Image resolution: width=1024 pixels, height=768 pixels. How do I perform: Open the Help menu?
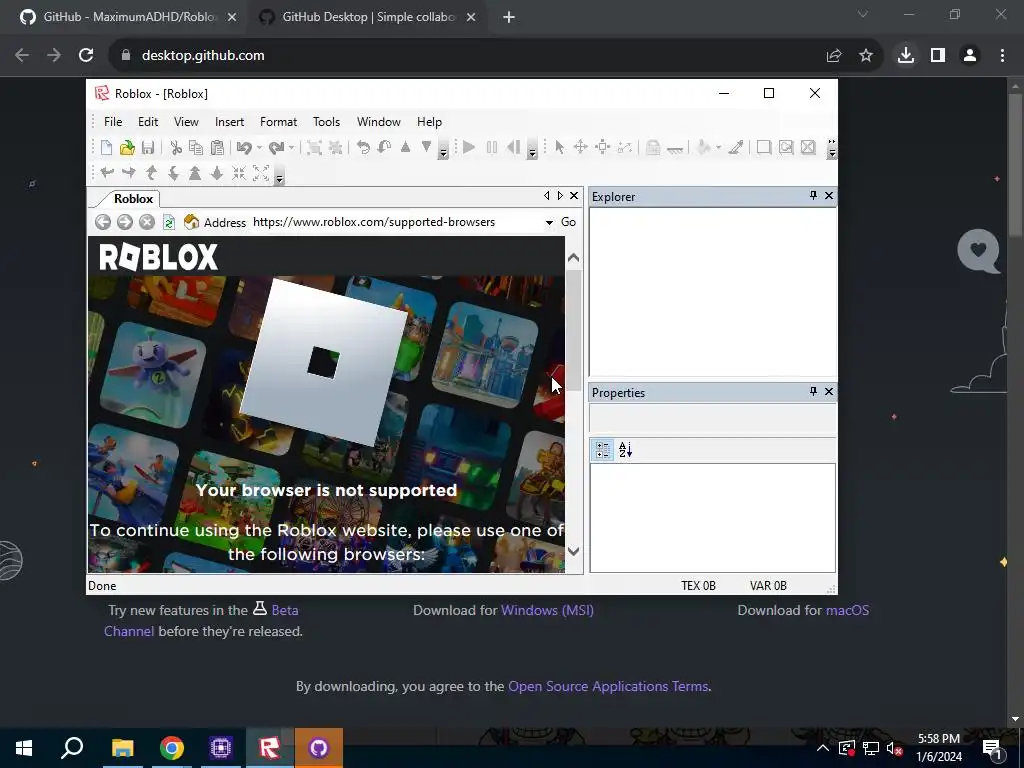429,122
